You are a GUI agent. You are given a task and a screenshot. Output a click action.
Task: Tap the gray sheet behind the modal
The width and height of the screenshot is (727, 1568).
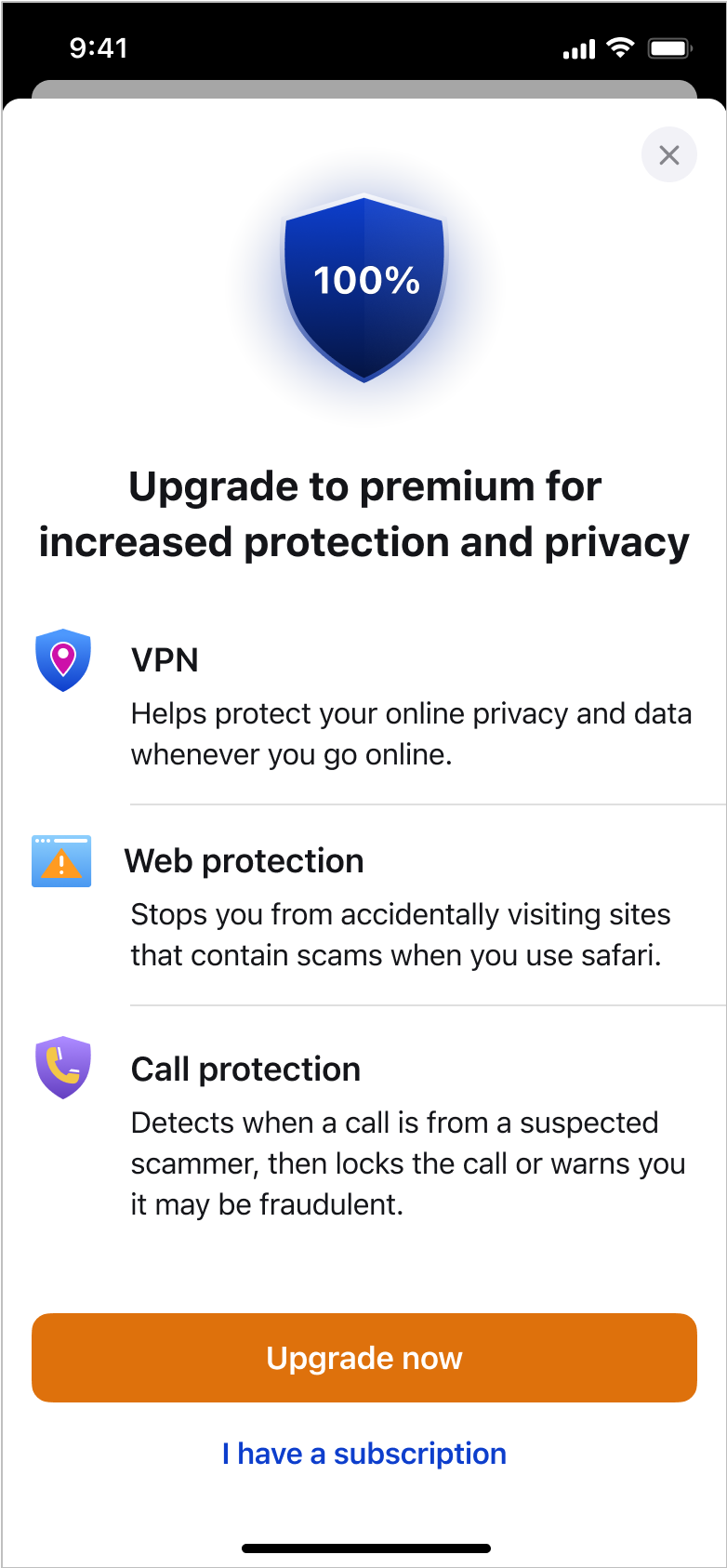pyautogui.click(x=364, y=89)
